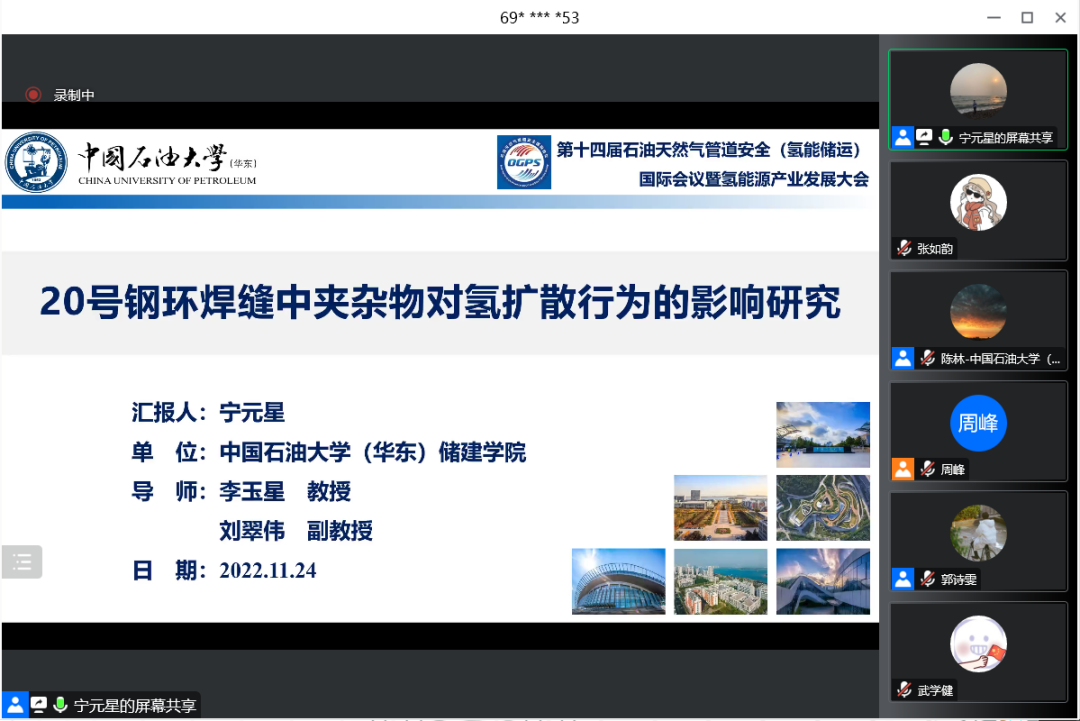Click the orange profile icon beside 周峰
The height and width of the screenshot is (721, 1080).
[x=903, y=469]
